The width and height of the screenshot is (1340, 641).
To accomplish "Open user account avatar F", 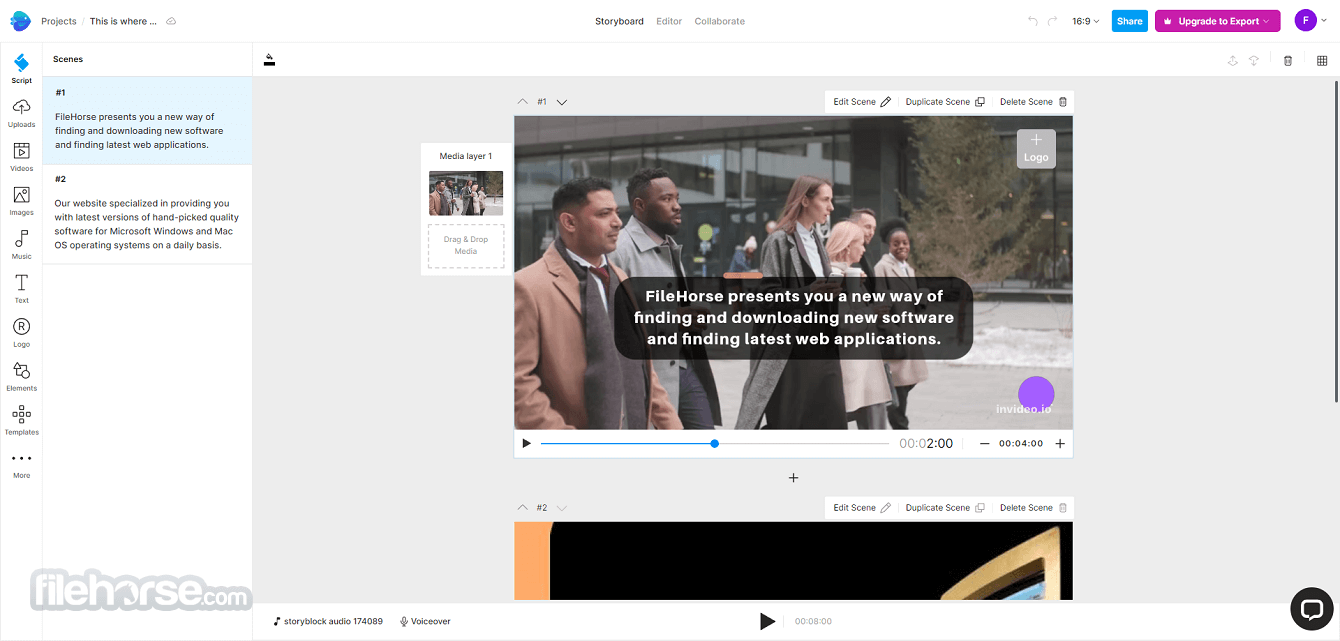I will point(1305,20).
